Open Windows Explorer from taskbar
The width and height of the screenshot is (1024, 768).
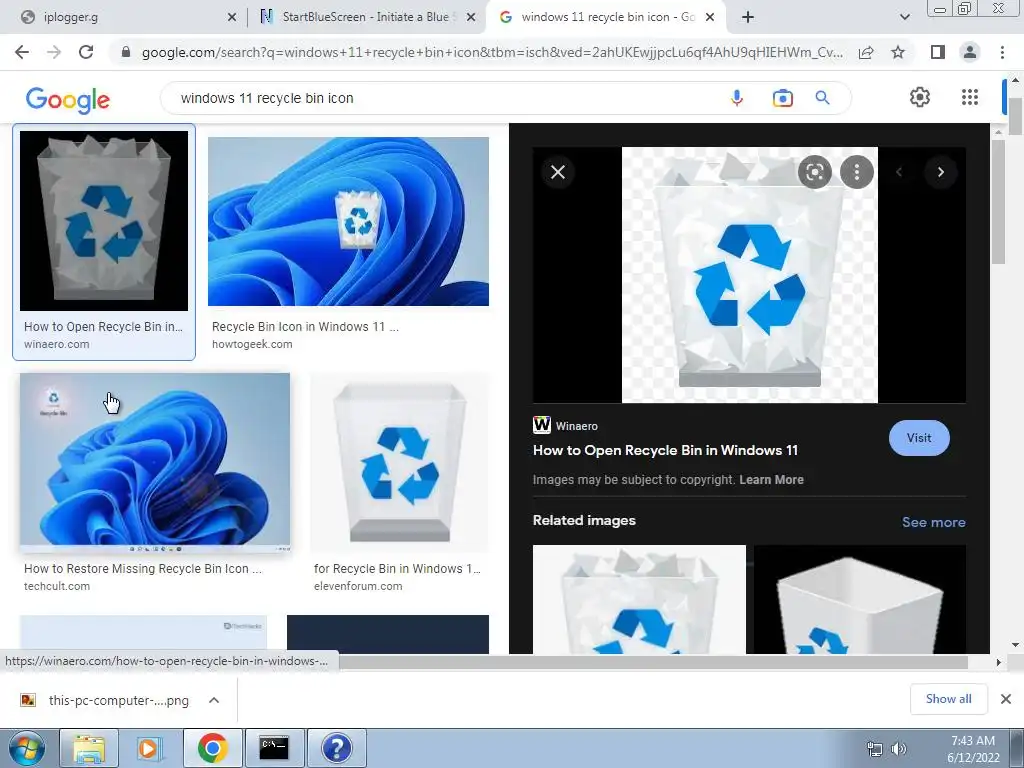(x=89, y=748)
